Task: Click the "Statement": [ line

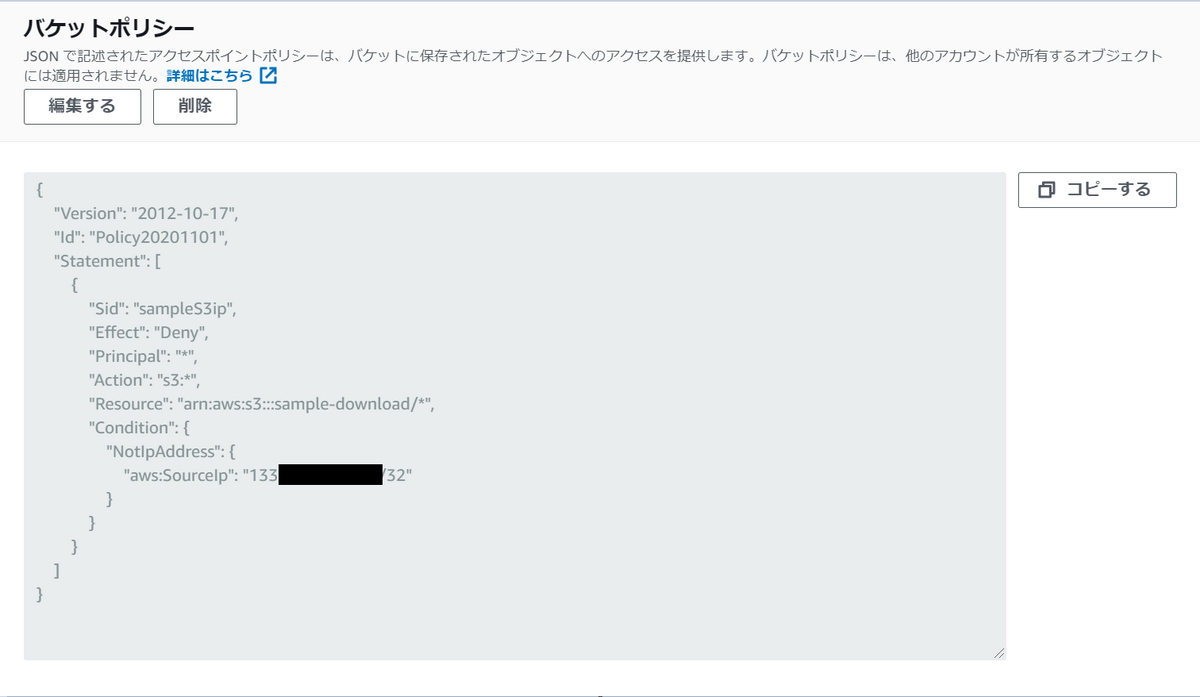Action: 107,261
